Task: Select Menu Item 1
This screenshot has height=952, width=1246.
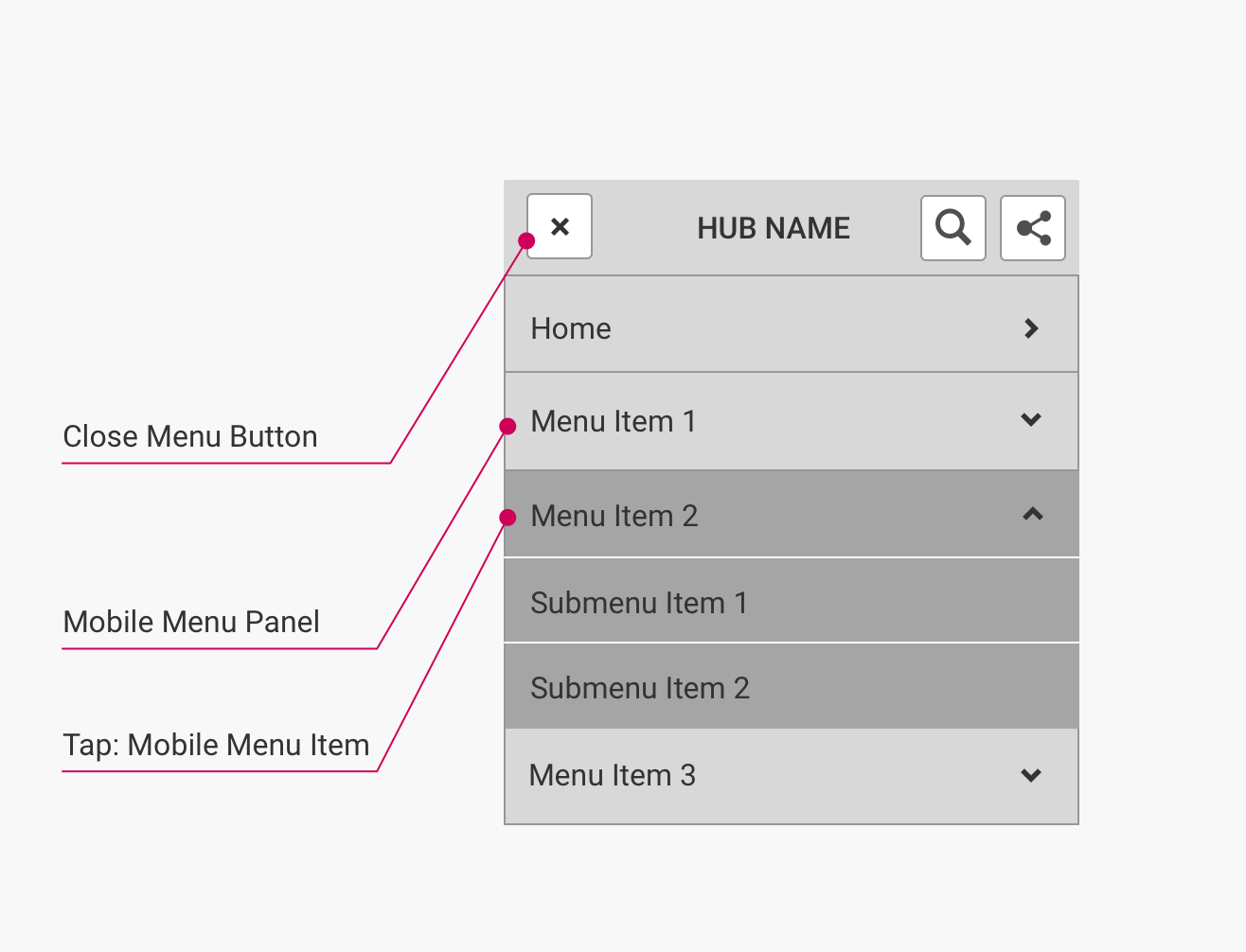Action: (792, 421)
